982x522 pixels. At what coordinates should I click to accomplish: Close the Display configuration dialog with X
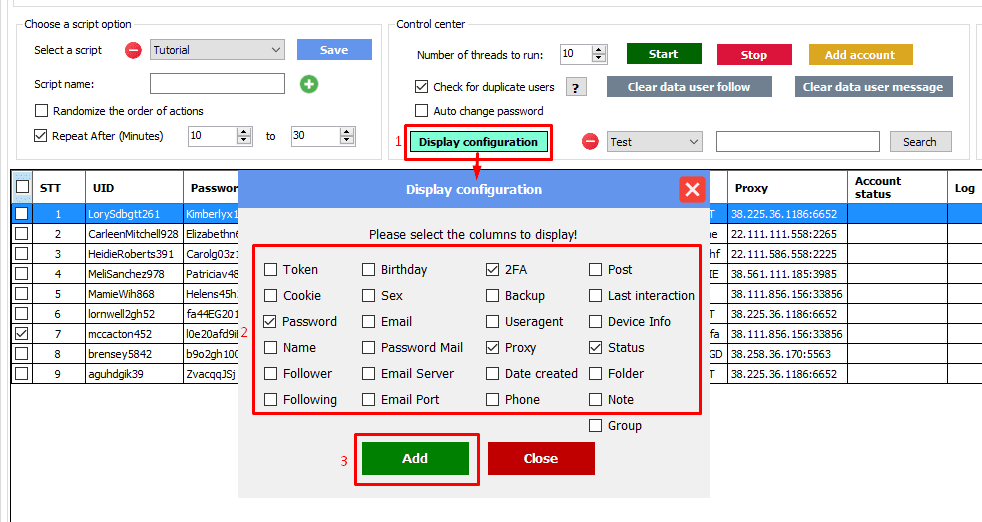[x=691, y=189]
